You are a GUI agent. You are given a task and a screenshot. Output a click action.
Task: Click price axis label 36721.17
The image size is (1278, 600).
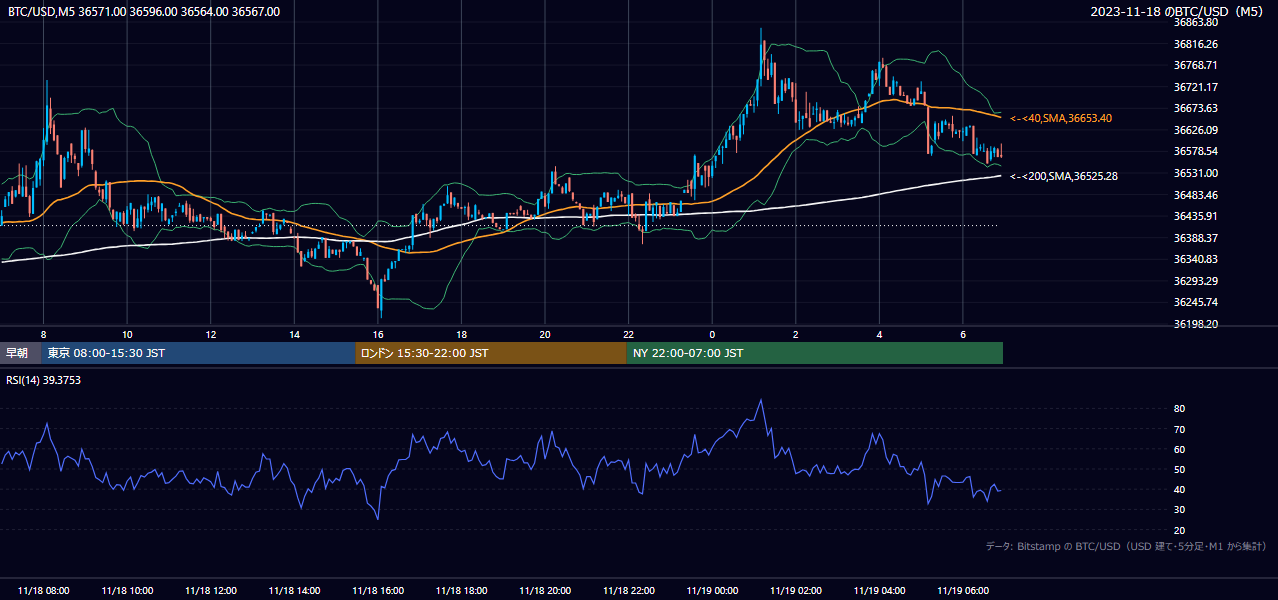coord(1196,87)
